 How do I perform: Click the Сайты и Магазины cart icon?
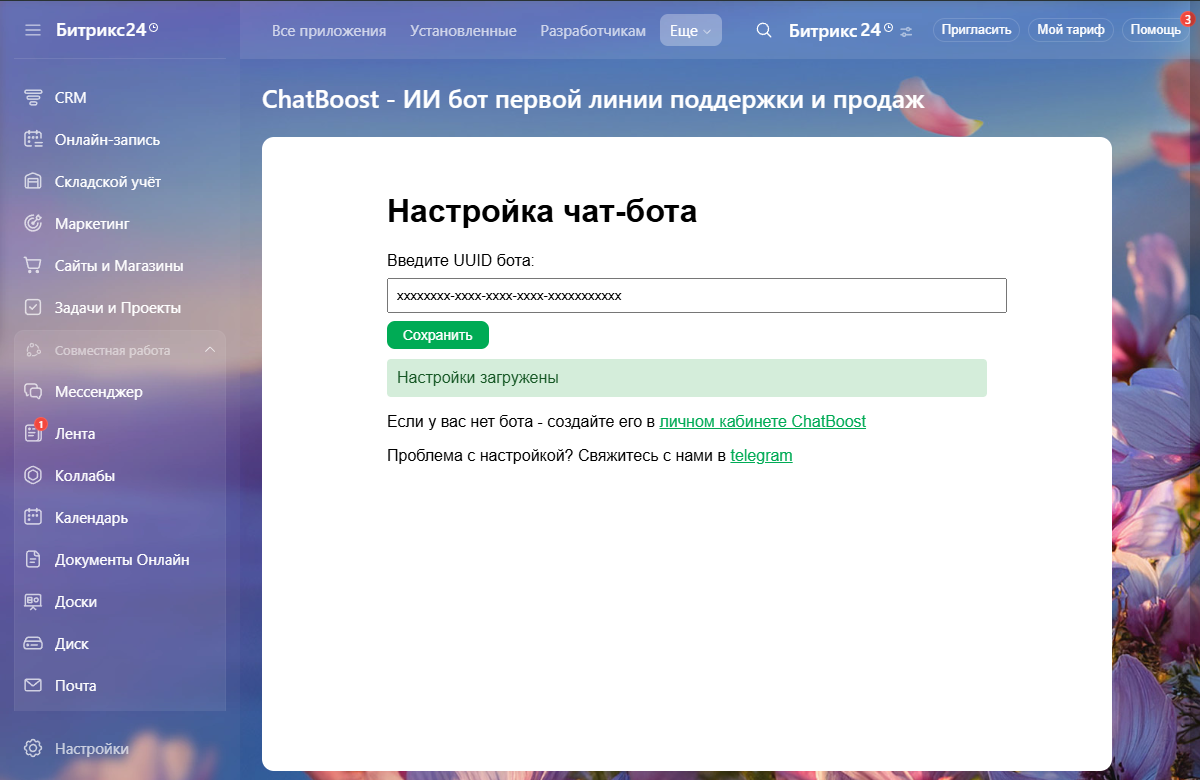33,266
